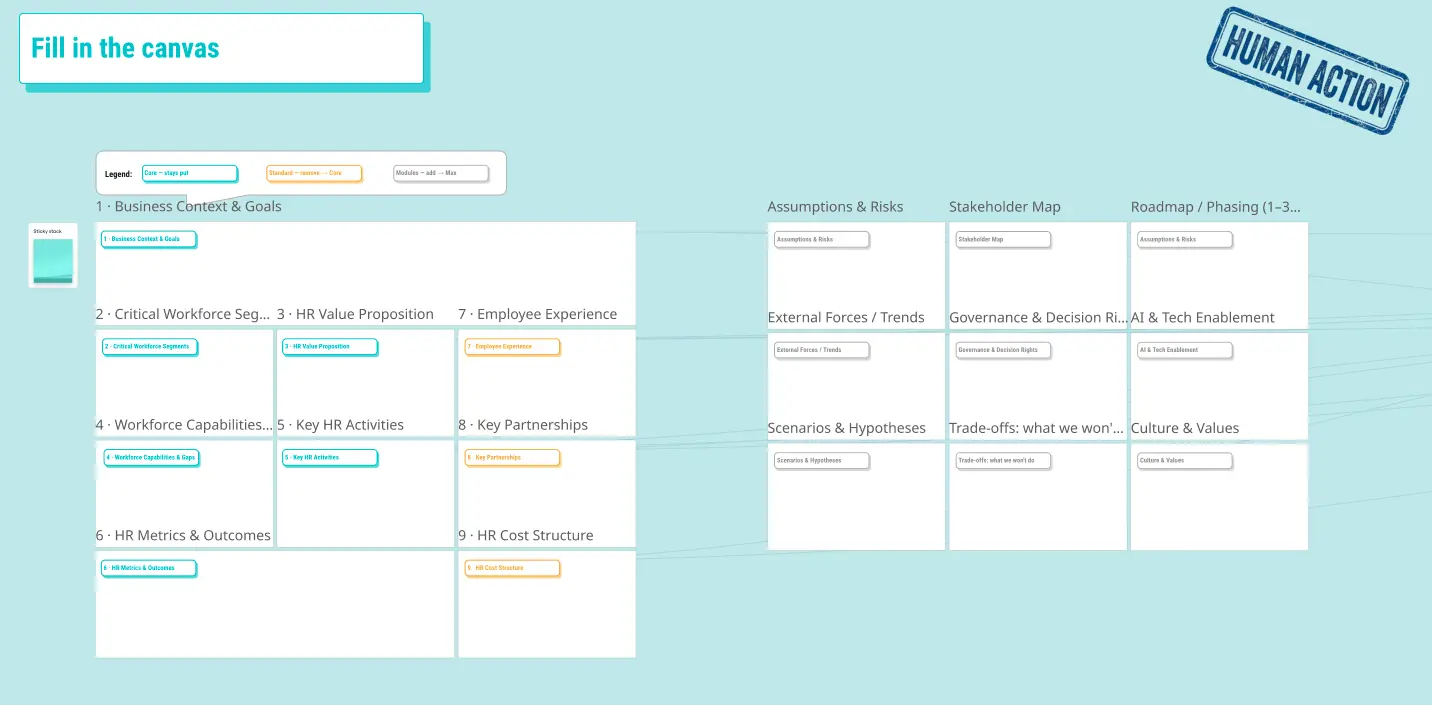Click the "2 · Critical Workforce Seg..." frame heading
1432x705 pixels.
click(183, 314)
